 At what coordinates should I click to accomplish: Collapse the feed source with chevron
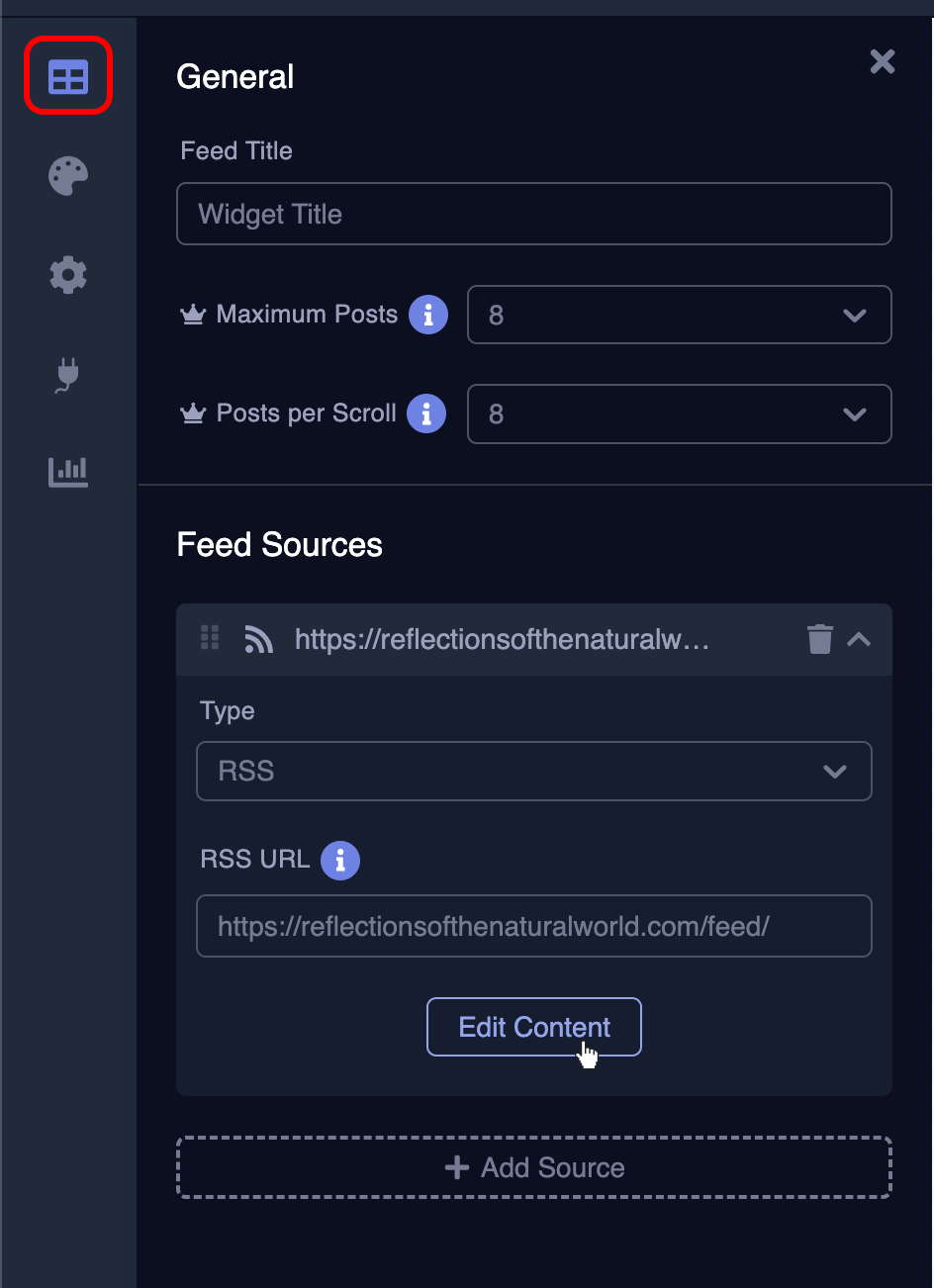[859, 639]
